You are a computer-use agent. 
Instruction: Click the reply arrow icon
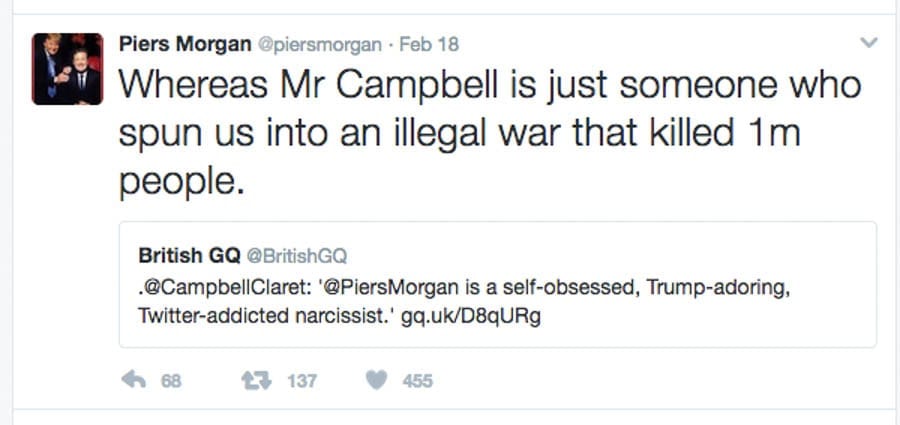pos(133,380)
